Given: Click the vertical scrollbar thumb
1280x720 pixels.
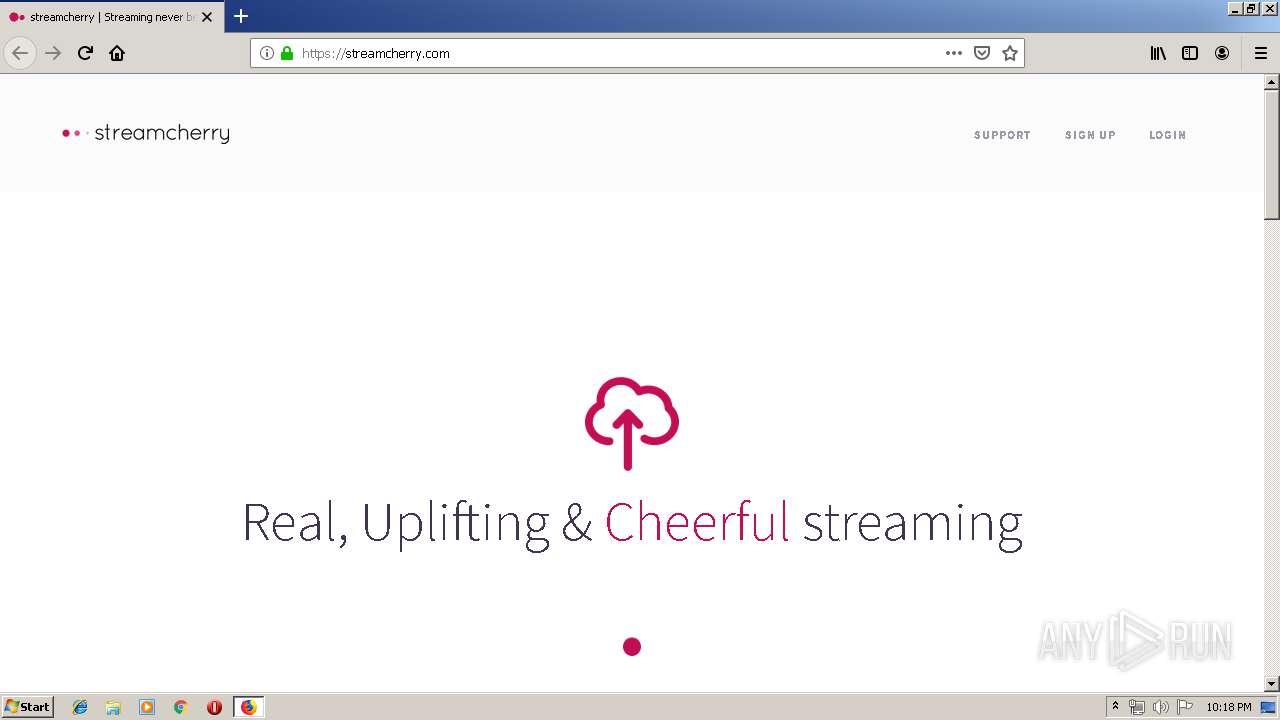Looking at the screenshot, I should click(x=1272, y=155).
